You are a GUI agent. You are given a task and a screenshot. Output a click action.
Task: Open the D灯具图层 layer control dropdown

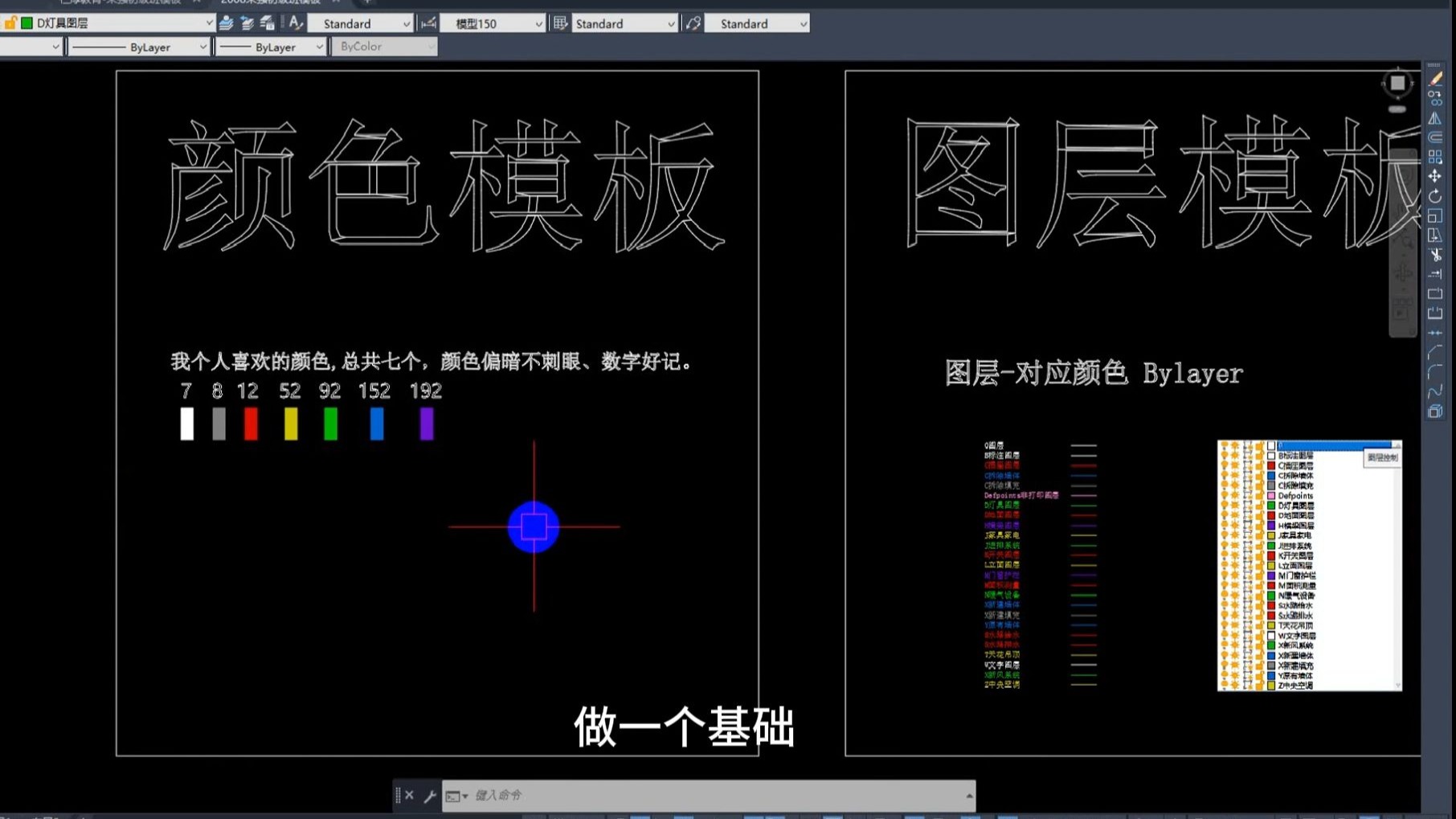tap(208, 23)
